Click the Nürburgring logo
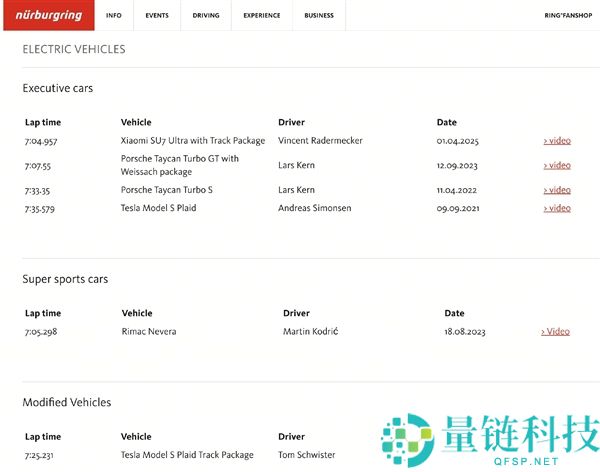 (x=49, y=15)
